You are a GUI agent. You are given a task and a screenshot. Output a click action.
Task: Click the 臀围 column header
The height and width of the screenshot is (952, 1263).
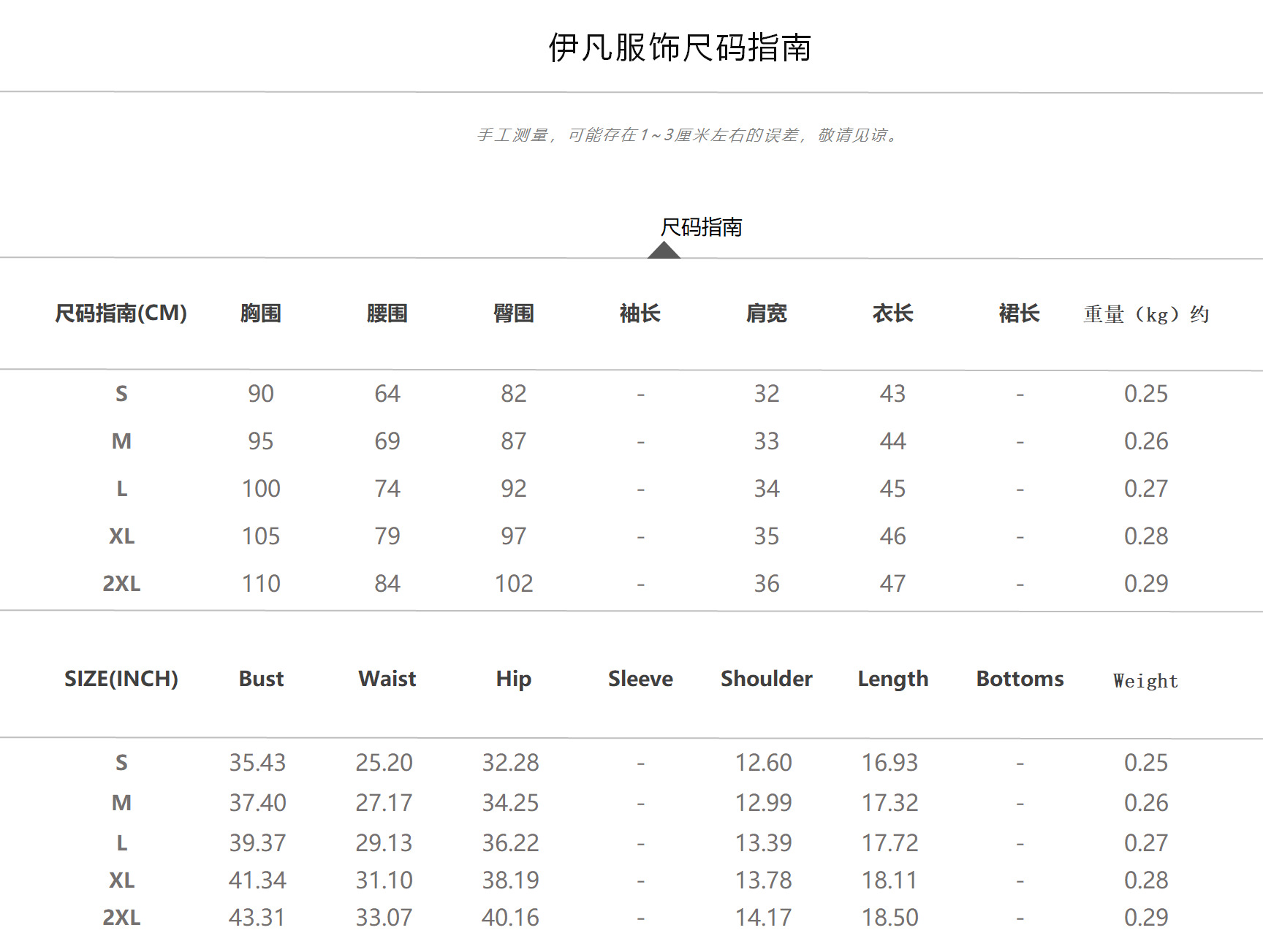[514, 313]
